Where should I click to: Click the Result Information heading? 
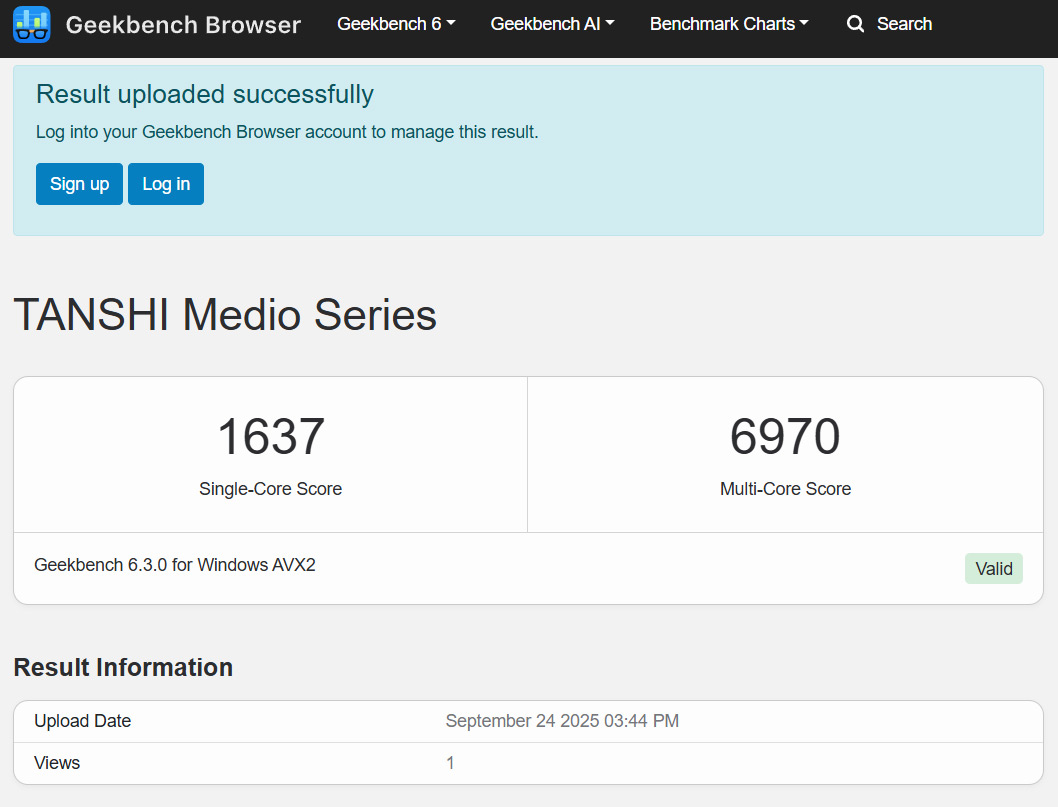pyautogui.click(x=123, y=667)
